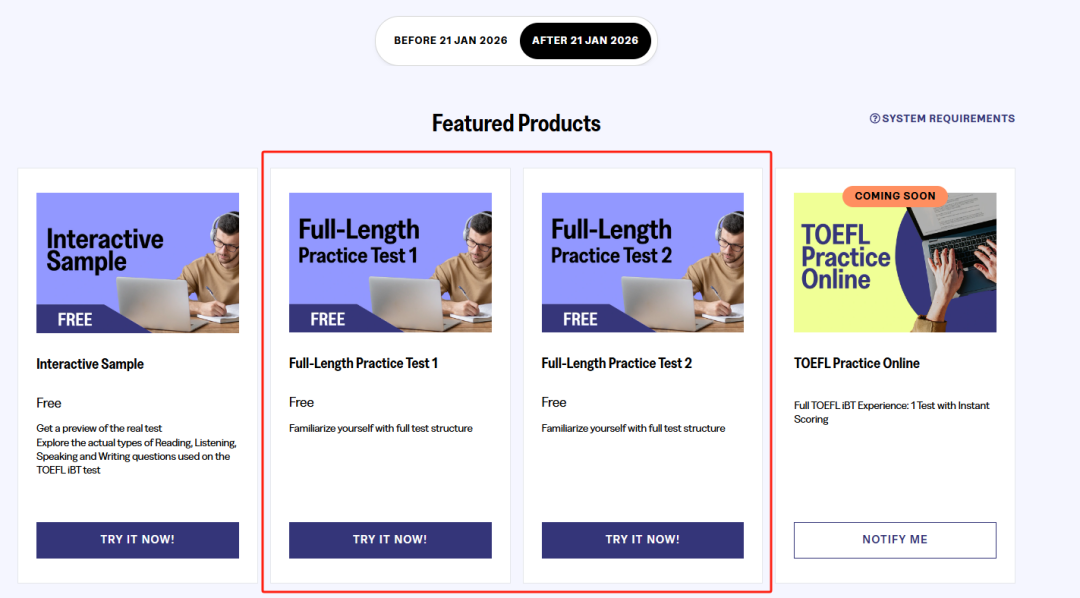Open the Full-Length Practice Test 1 image
Screen dimensions: 1080x598
click(390, 262)
